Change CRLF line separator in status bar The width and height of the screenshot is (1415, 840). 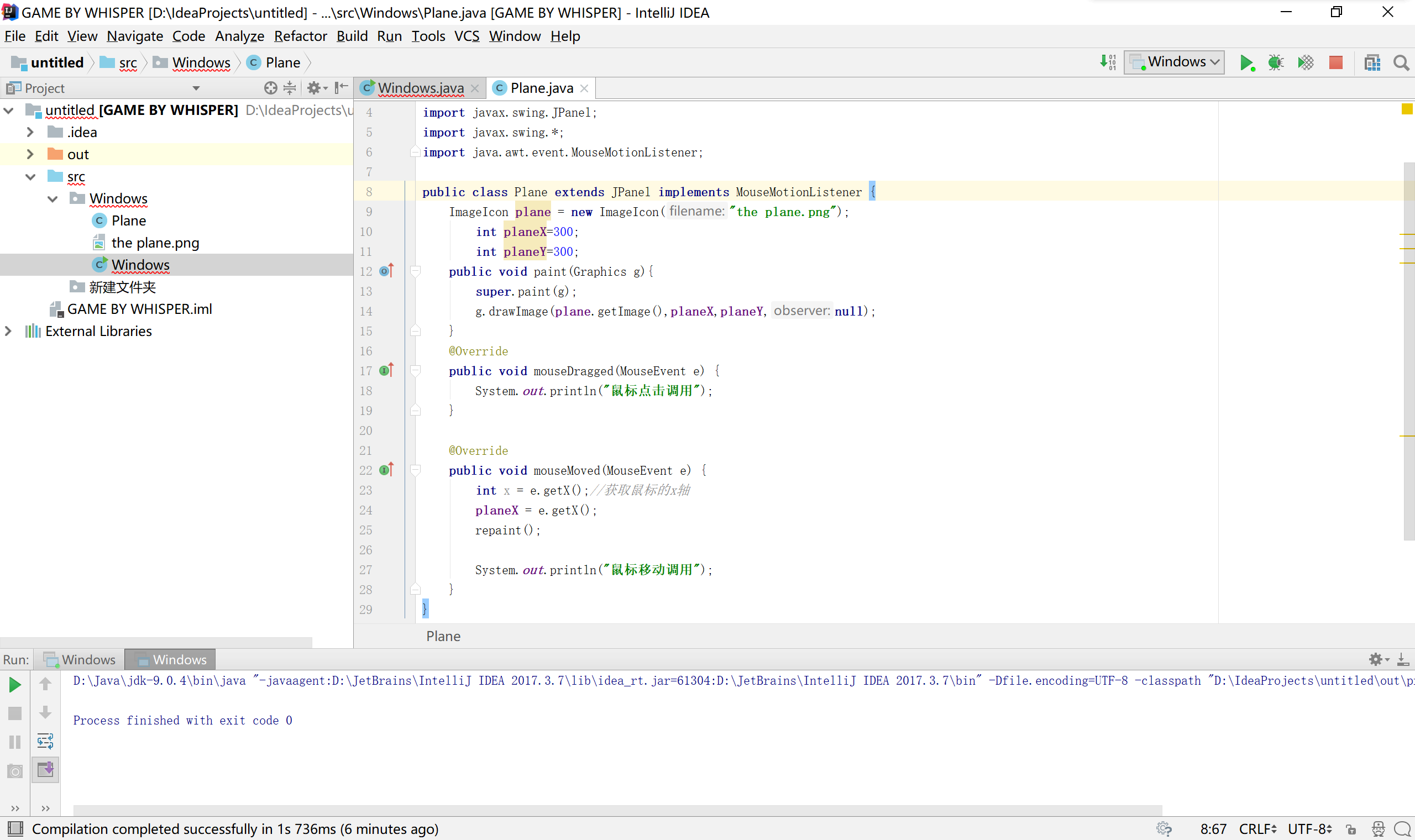(1257, 830)
